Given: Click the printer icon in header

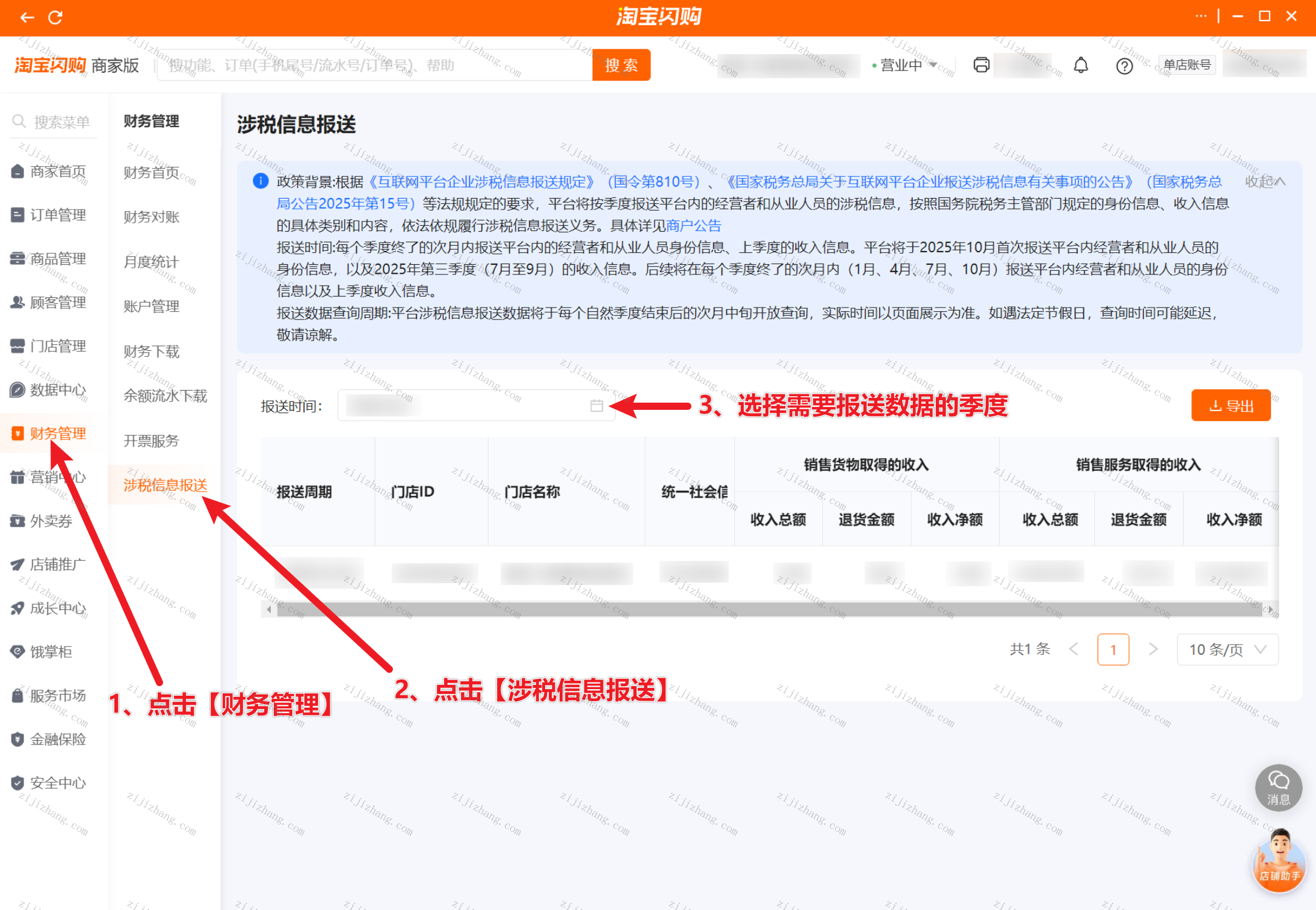Looking at the screenshot, I should coord(981,65).
